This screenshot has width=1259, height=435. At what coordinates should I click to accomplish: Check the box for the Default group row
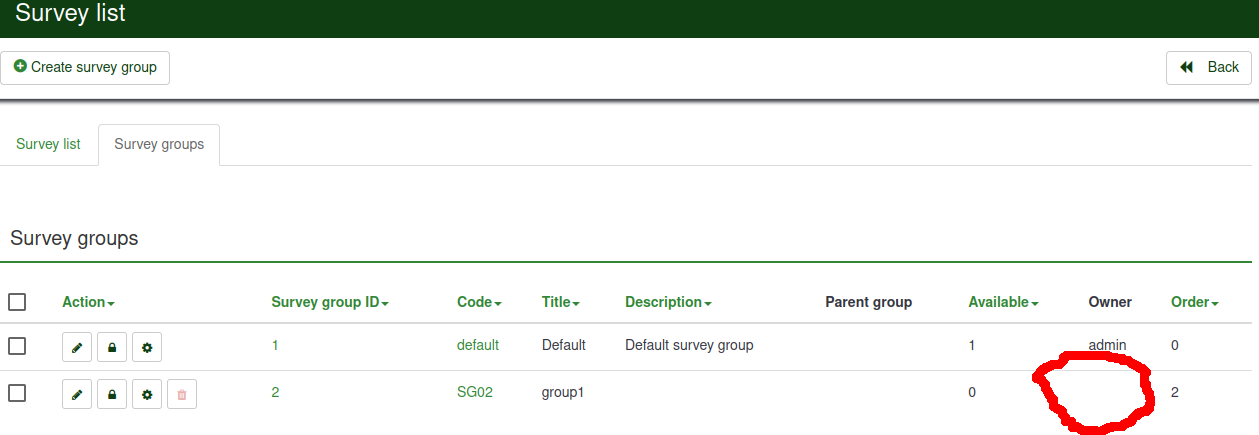click(17, 346)
